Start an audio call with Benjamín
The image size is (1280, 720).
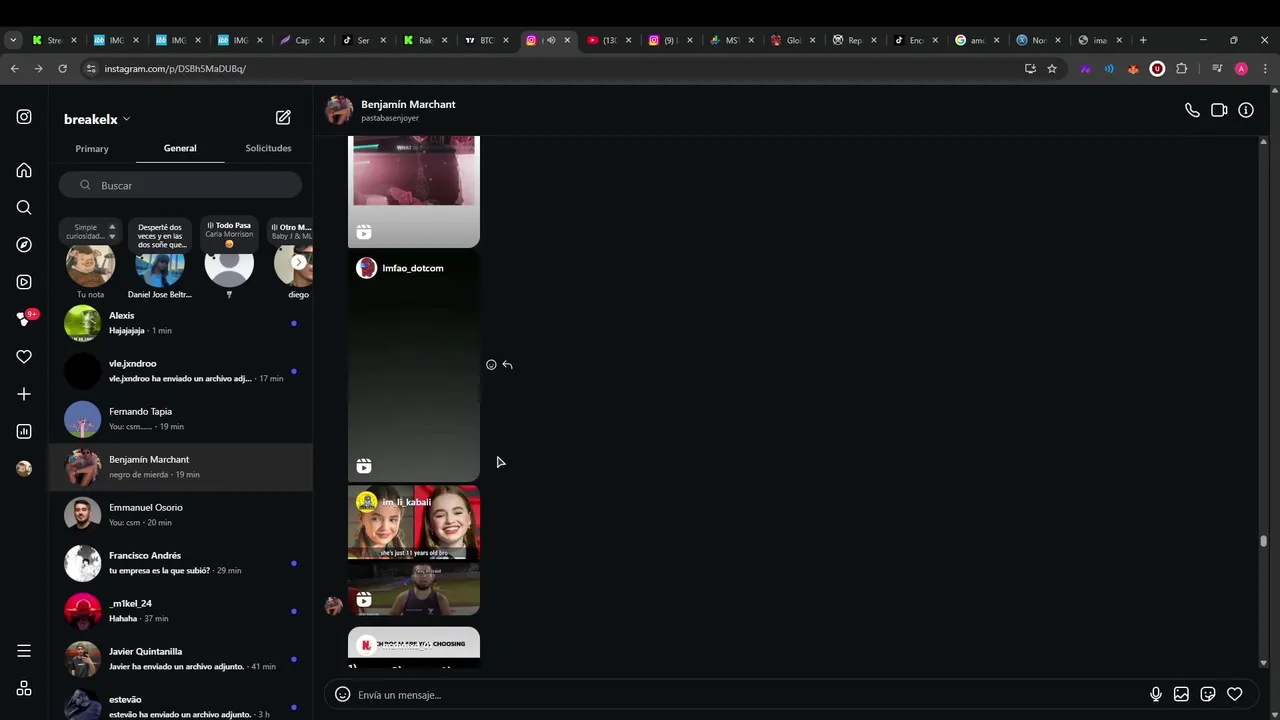click(1192, 110)
